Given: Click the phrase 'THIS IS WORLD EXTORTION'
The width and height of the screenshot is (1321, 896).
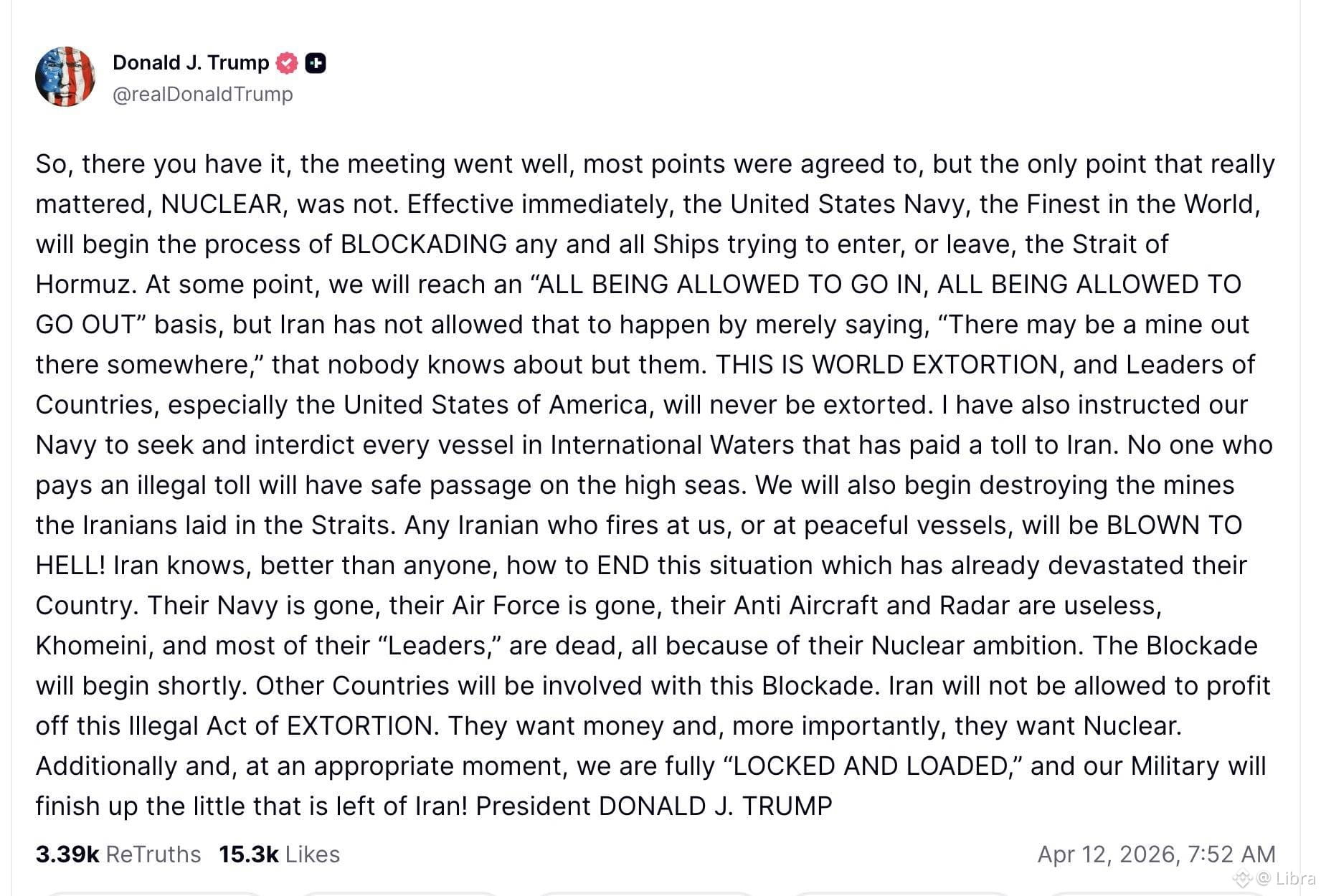Looking at the screenshot, I should (x=886, y=365).
